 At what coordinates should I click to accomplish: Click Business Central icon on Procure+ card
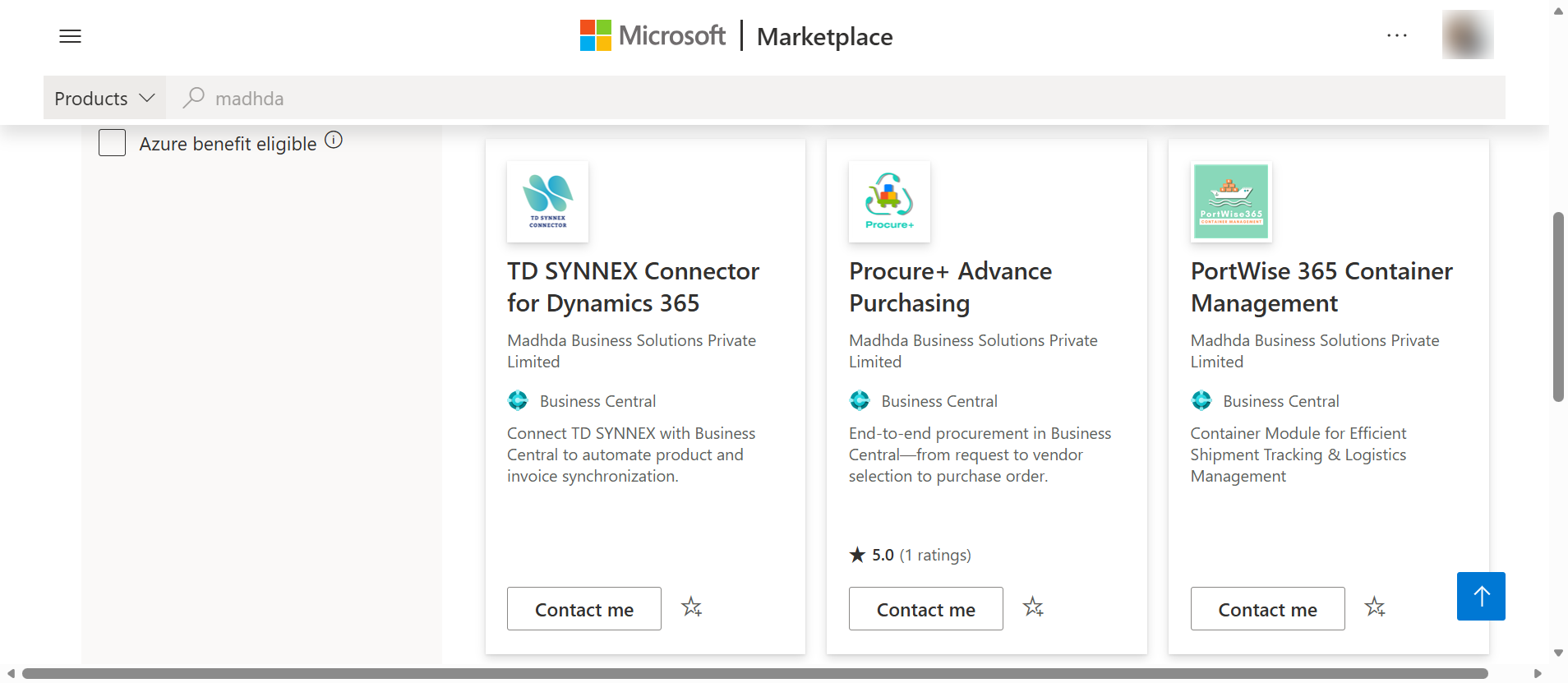tap(860, 400)
